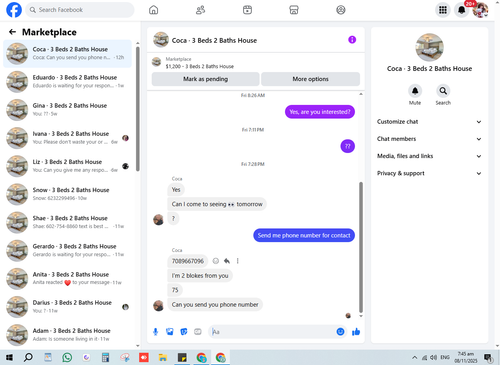Click the Facebook logo
The image size is (500, 365).
pos(14,10)
